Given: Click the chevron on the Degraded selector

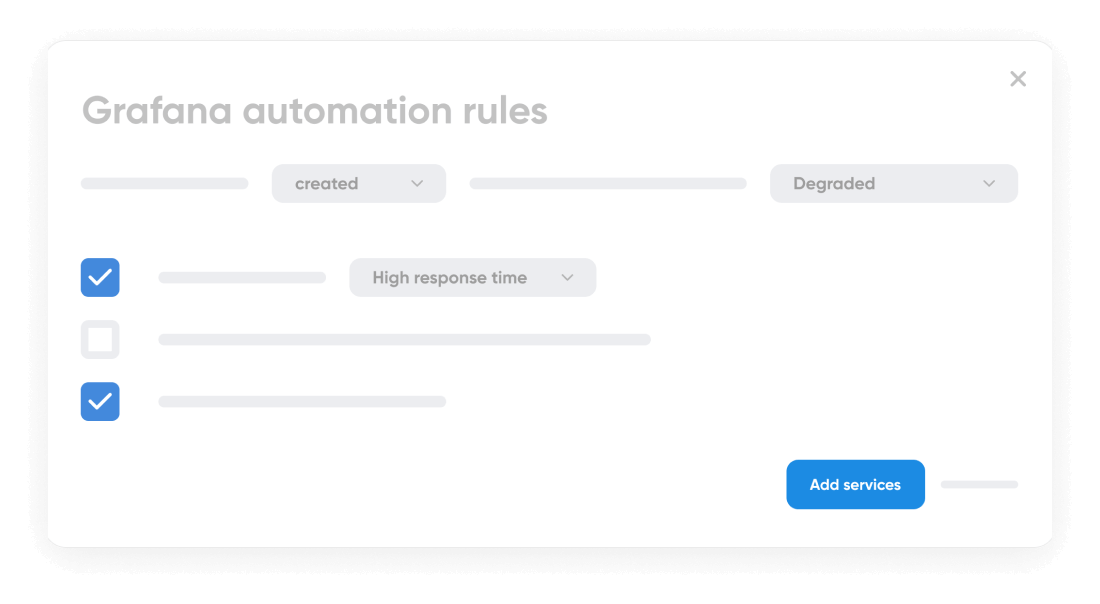Looking at the screenshot, I should point(989,183).
